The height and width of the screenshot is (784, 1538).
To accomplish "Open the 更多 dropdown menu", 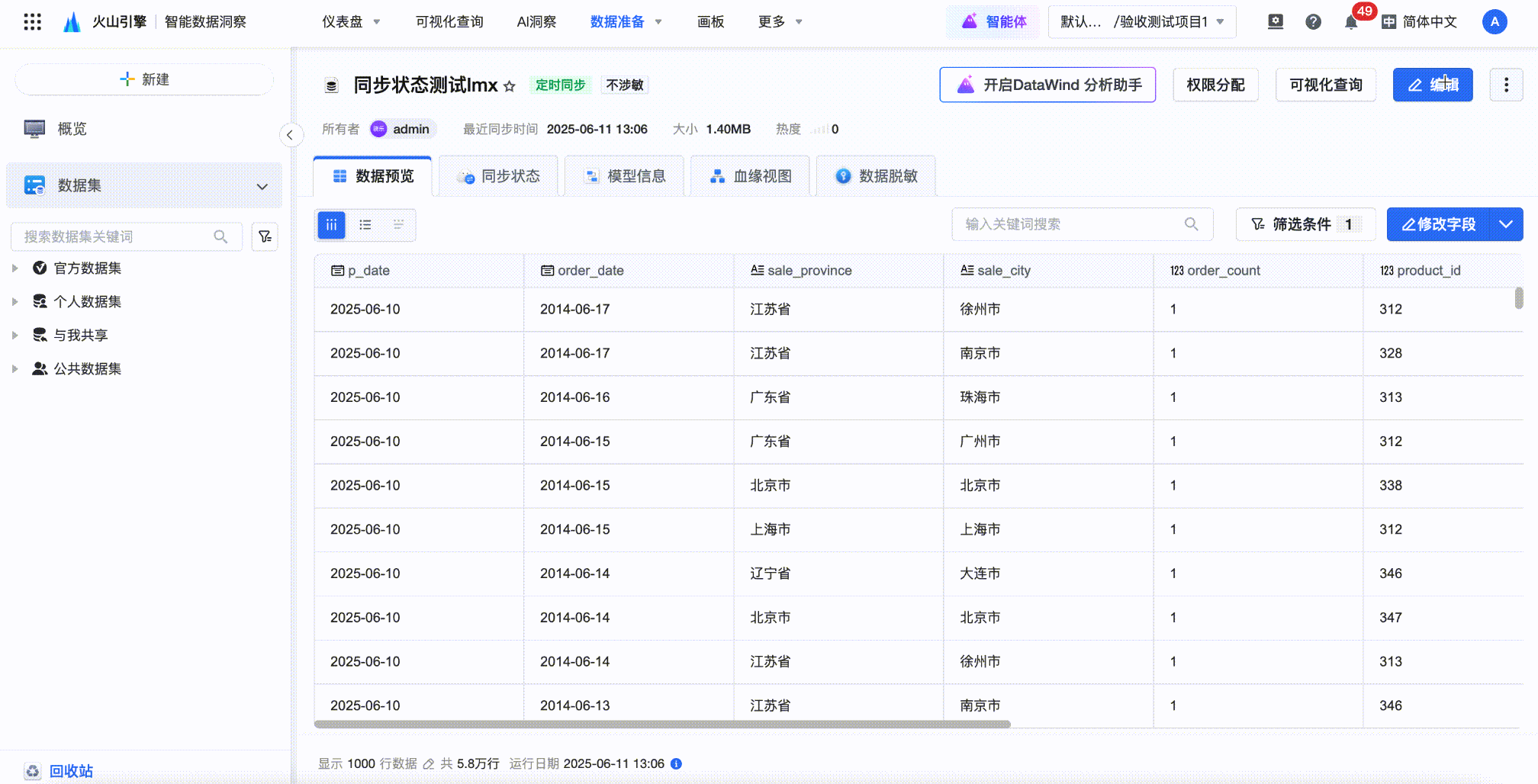I will (x=780, y=21).
